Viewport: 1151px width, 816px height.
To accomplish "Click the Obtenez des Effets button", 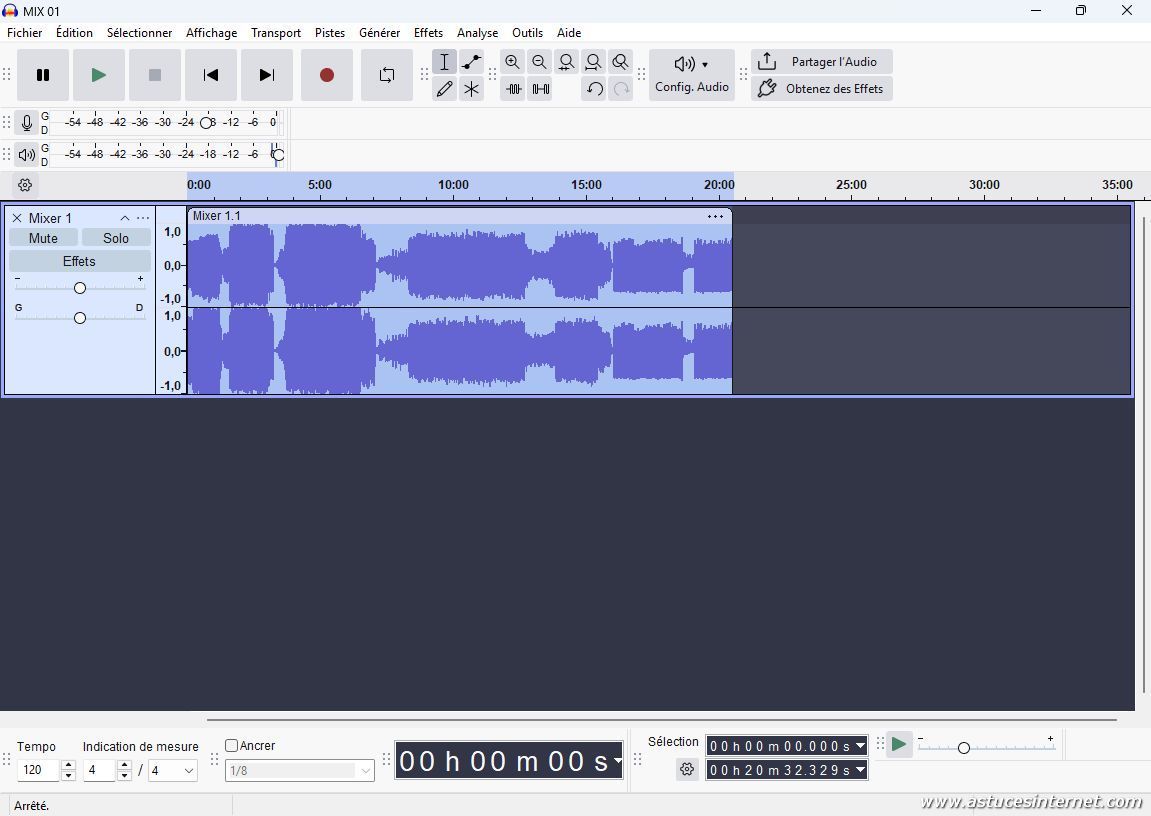I will pos(822,89).
